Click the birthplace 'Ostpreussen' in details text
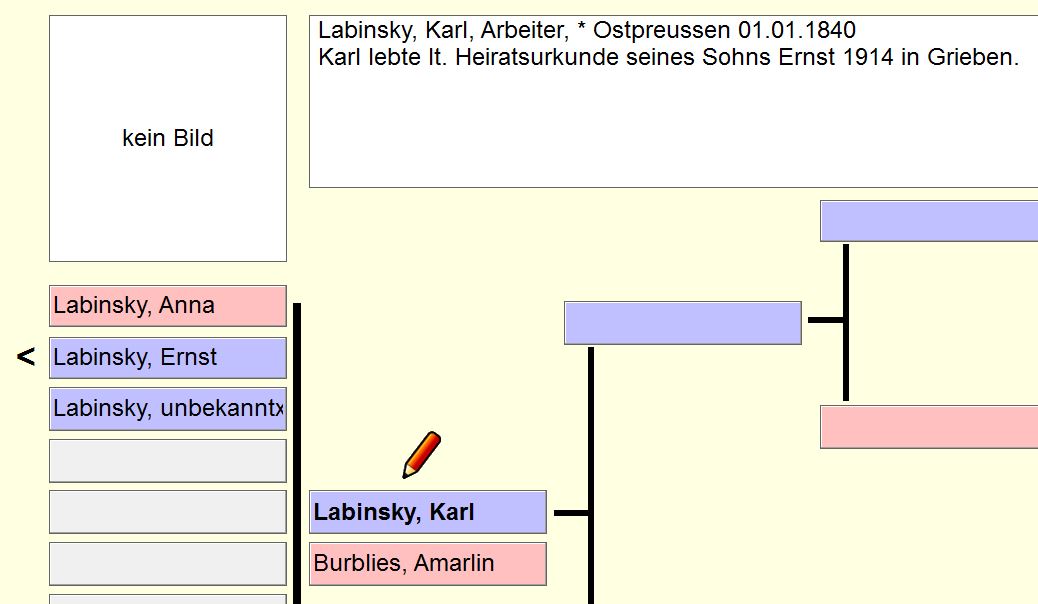Viewport: 1038px width, 604px height. (662, 31)
